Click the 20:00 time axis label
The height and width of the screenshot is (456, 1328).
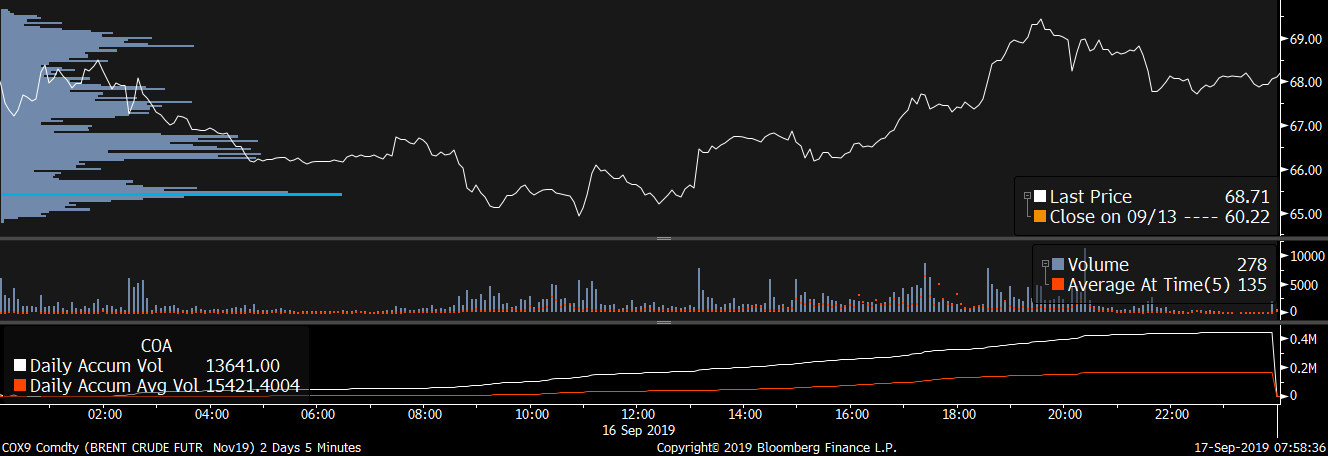coord(1064,414)
